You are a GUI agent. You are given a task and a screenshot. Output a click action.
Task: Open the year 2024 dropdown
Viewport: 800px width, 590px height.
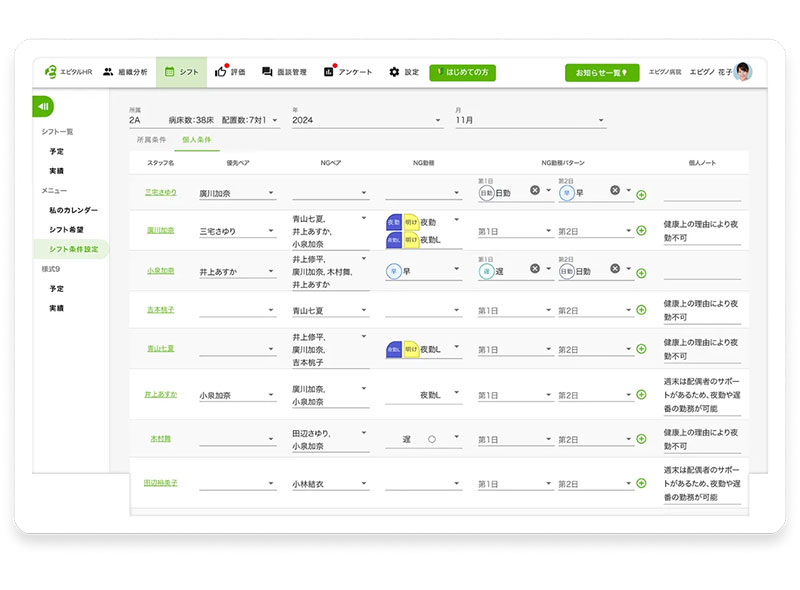[367, 120]
